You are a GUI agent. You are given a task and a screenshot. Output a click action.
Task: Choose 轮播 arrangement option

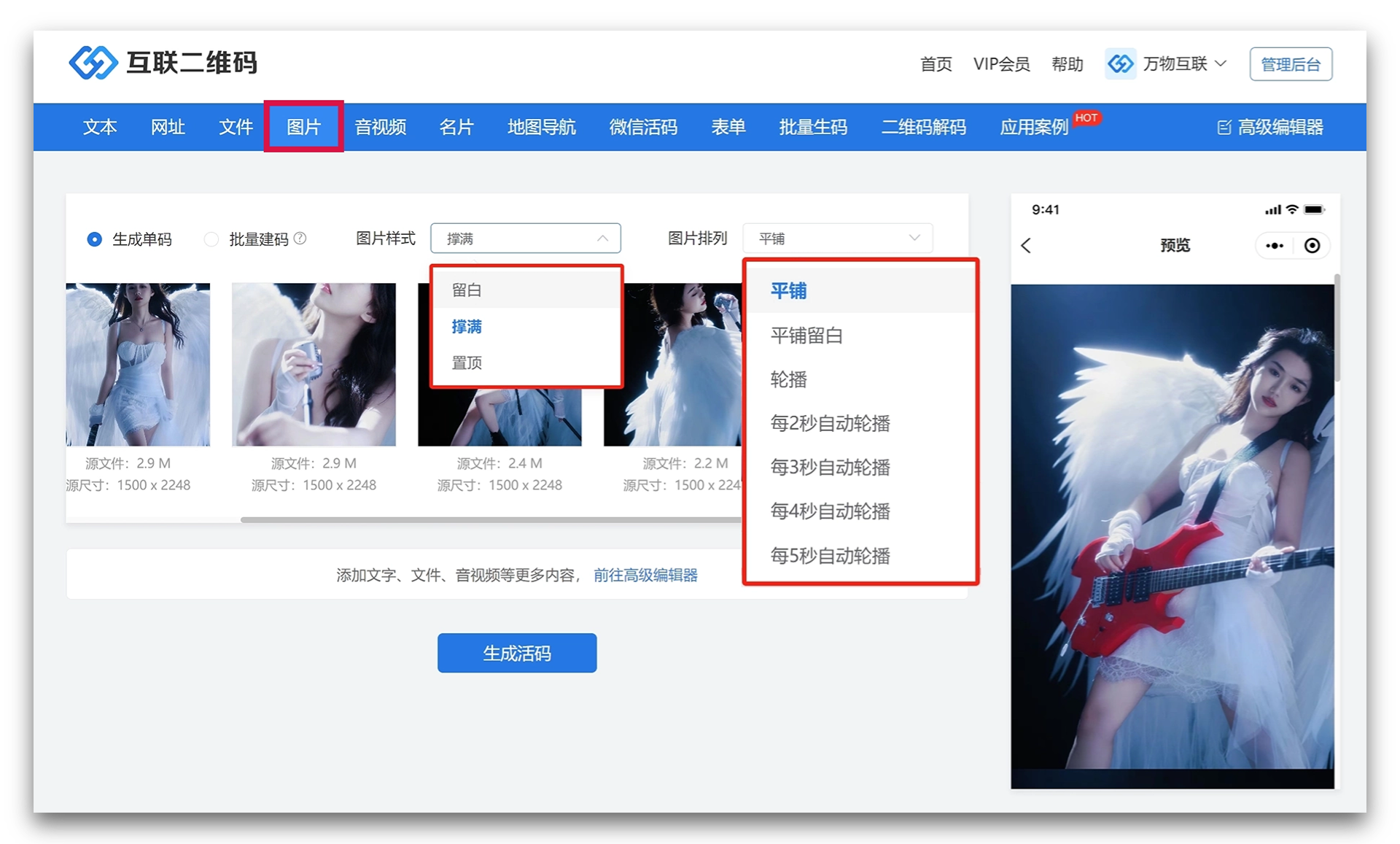pos(860,379)
